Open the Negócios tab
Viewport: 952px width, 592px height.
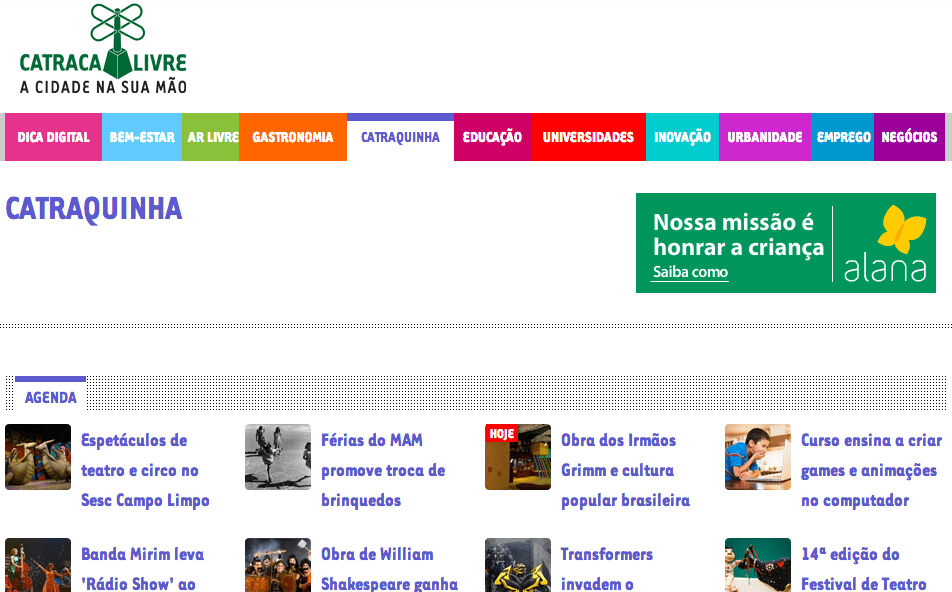[x=910, y=137]
